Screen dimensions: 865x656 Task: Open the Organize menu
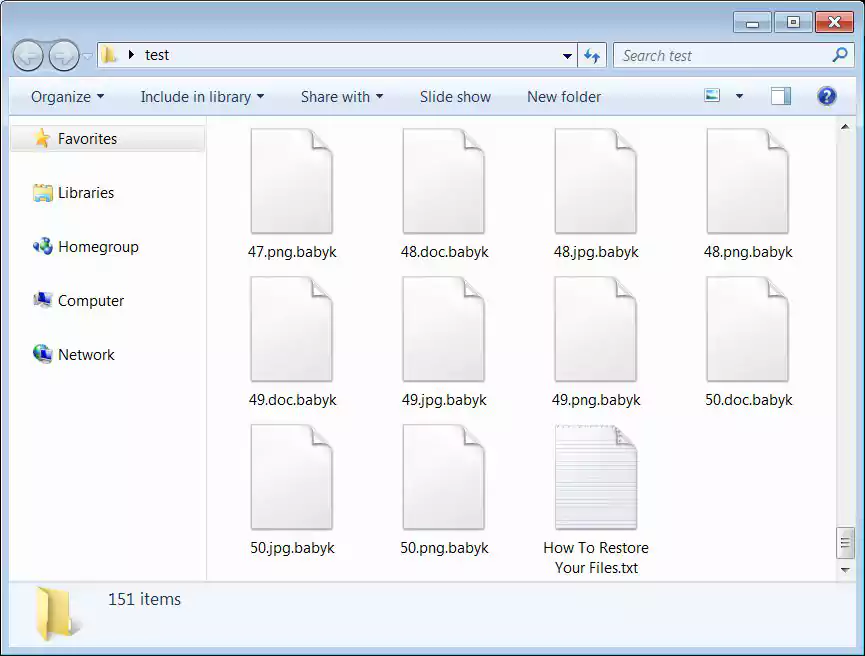pos(67,97)
